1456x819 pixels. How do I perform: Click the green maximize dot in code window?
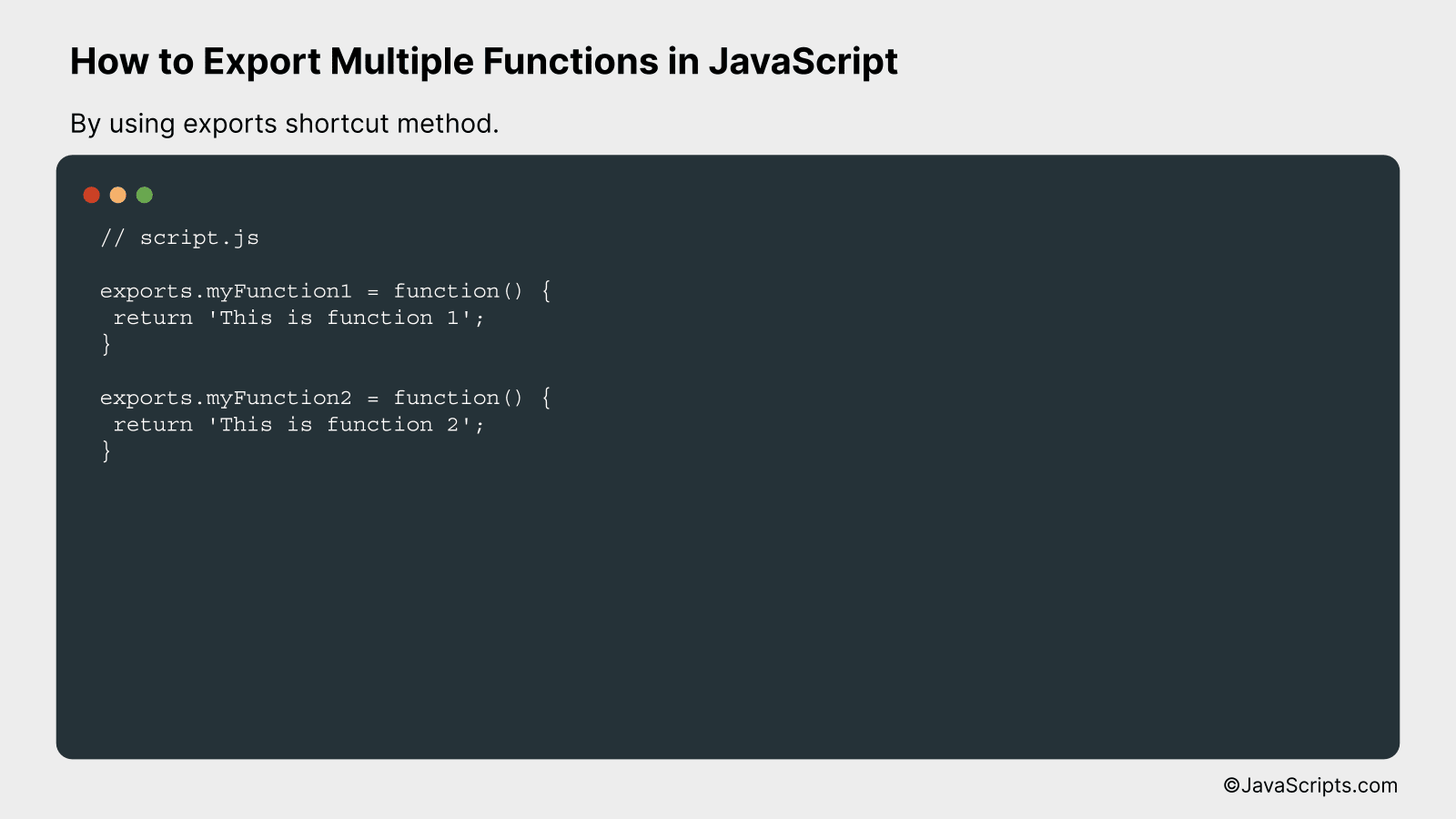tap(145, 195)
